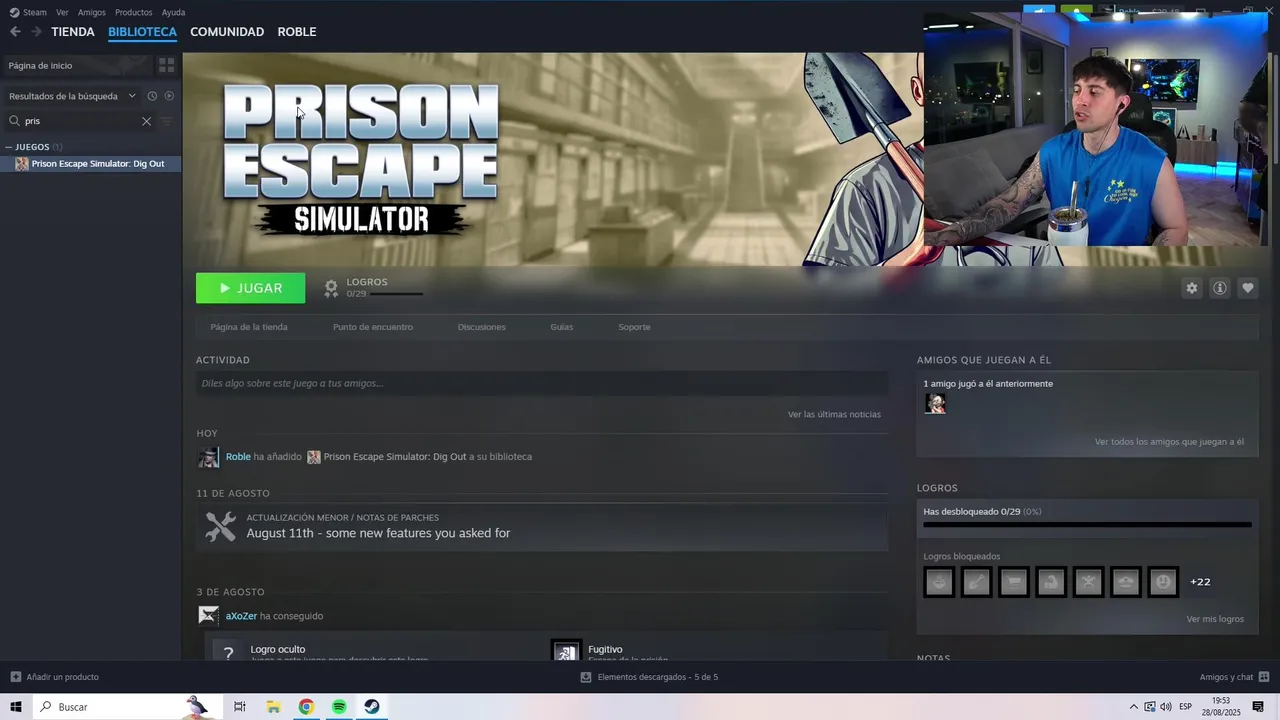Open Ver mis logros link
This screenshot has width=1280, height=720.
(x=1215, y=619)
